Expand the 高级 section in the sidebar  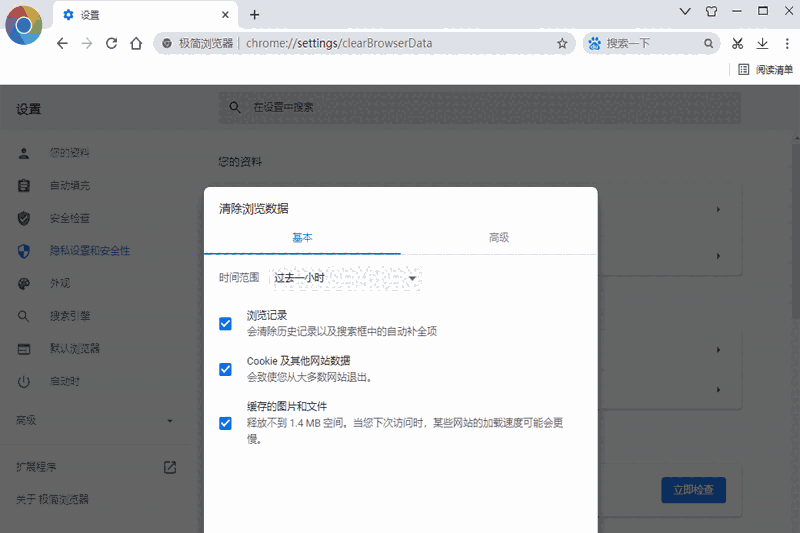(x=94, y=421)
